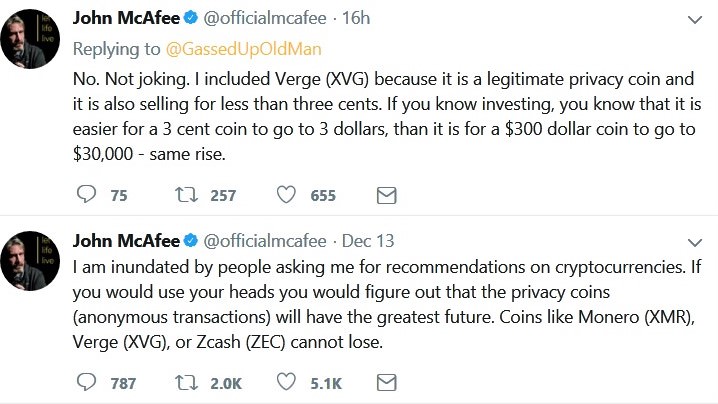
Task: Reply to the Dec 13 privacy coins tweet
Action: 86,382
